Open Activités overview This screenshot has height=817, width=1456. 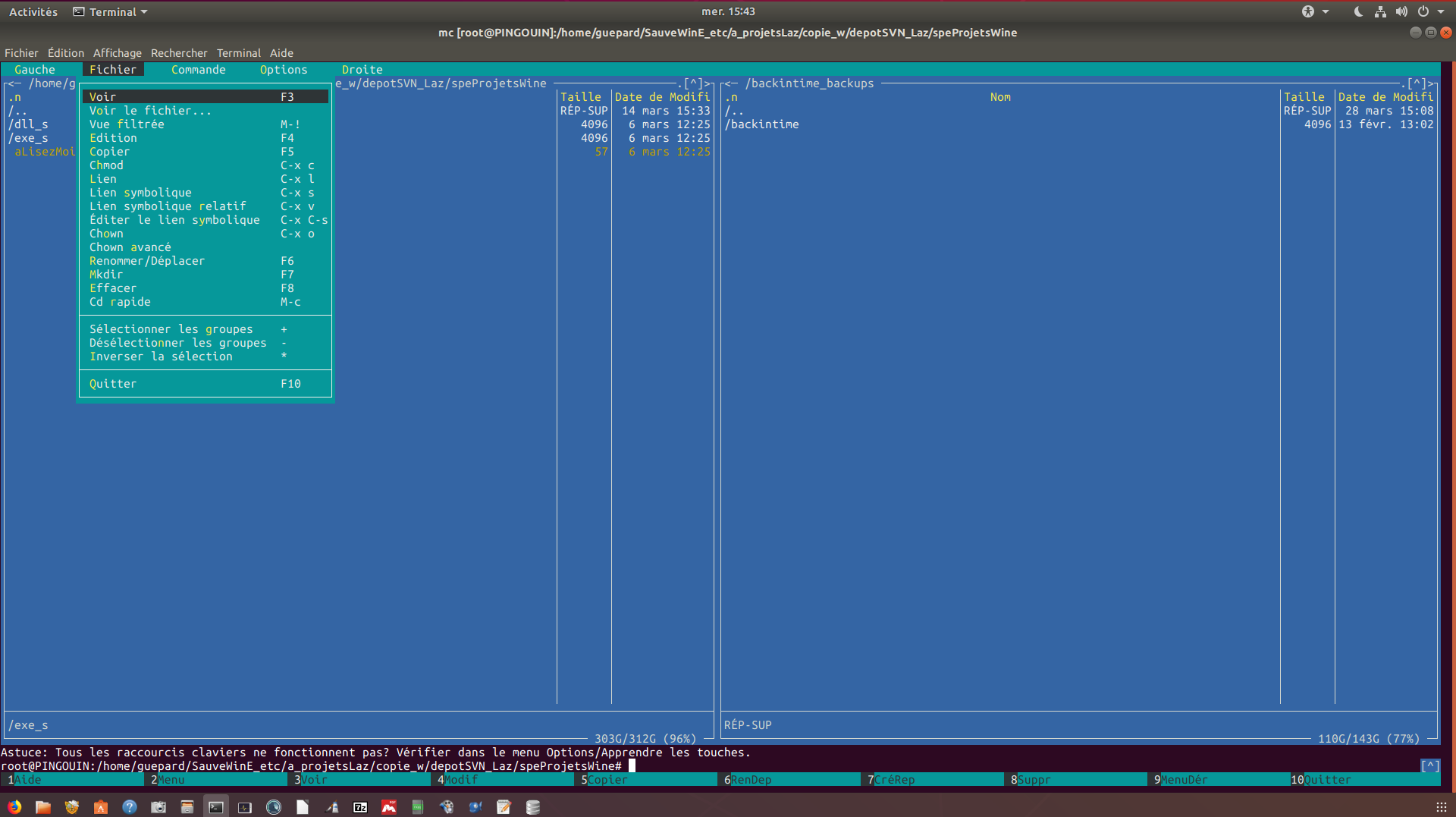pos(33,11)
